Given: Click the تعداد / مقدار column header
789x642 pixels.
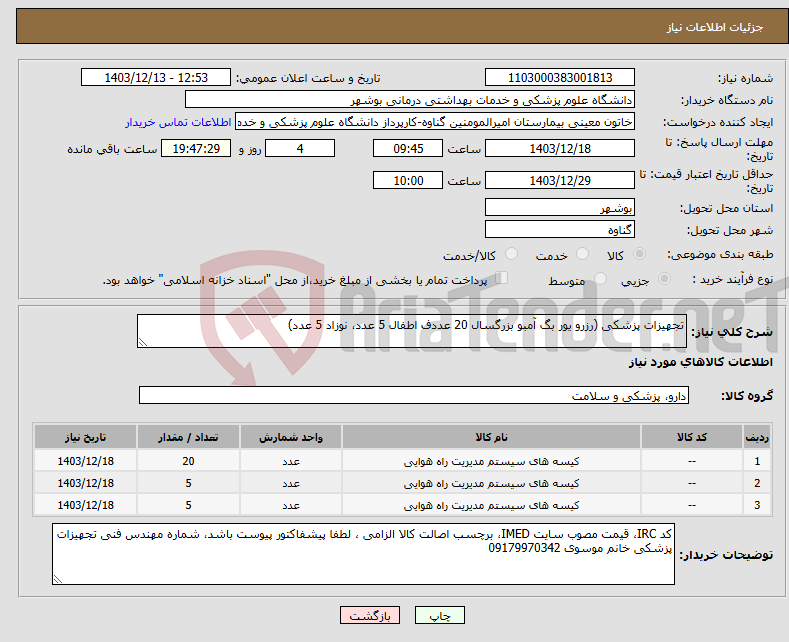Looking at the screenshot, I should [x=188, y=437].
